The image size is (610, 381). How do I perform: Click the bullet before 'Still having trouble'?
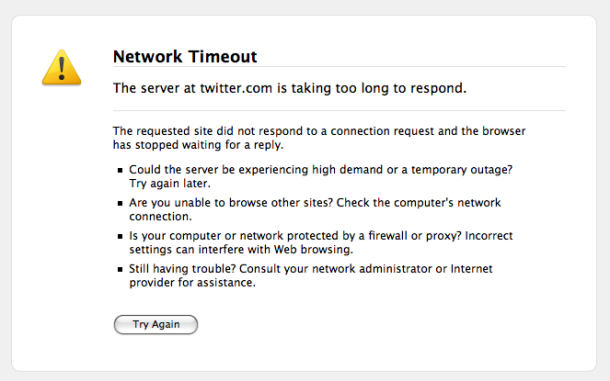(120, 269)
